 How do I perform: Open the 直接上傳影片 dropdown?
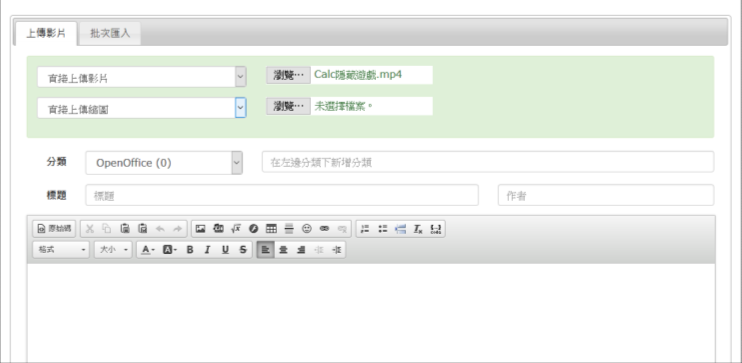click(x=141, y=77)
